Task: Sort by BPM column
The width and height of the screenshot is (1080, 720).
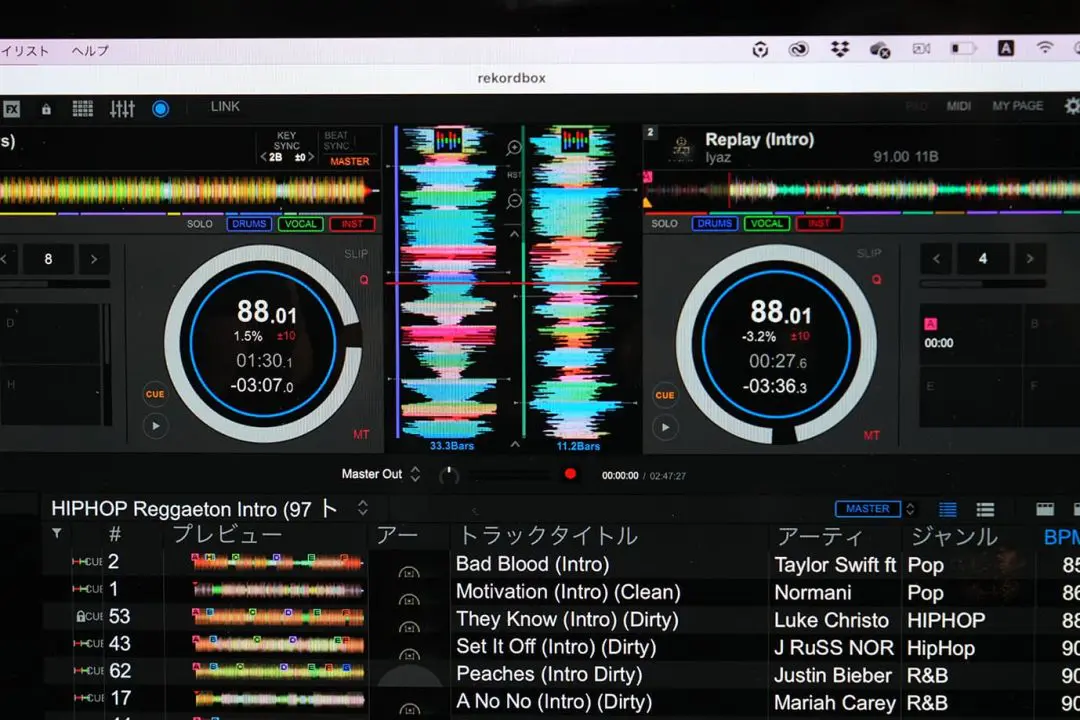Action: 1061,537
